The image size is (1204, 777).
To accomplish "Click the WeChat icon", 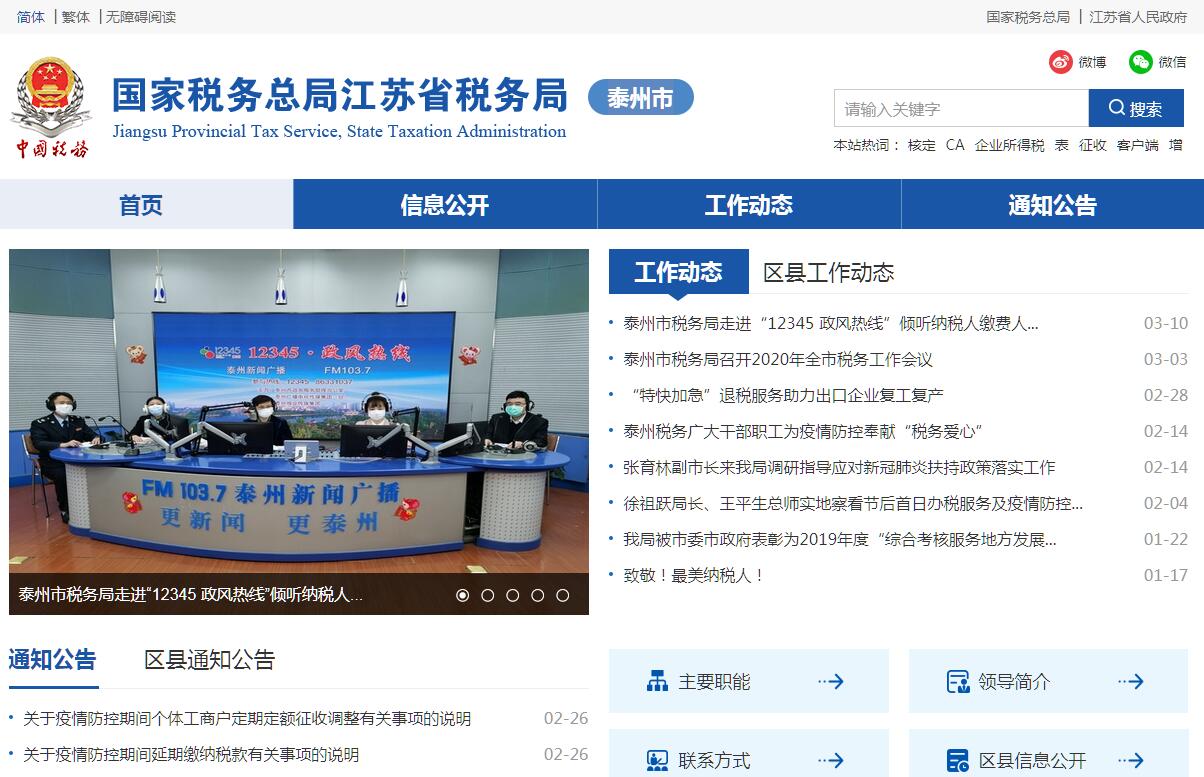I will click(1140, 62).
